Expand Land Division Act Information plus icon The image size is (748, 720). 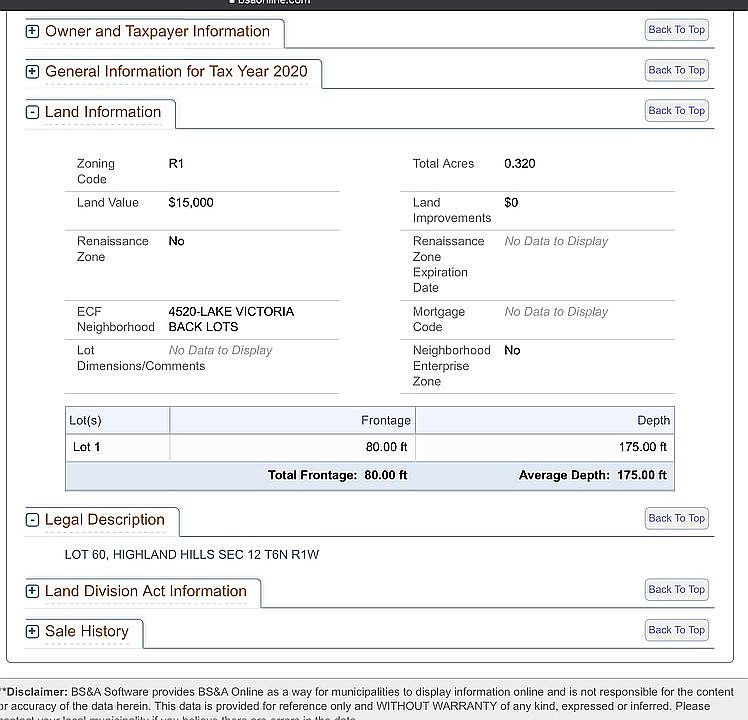(32, 592)
